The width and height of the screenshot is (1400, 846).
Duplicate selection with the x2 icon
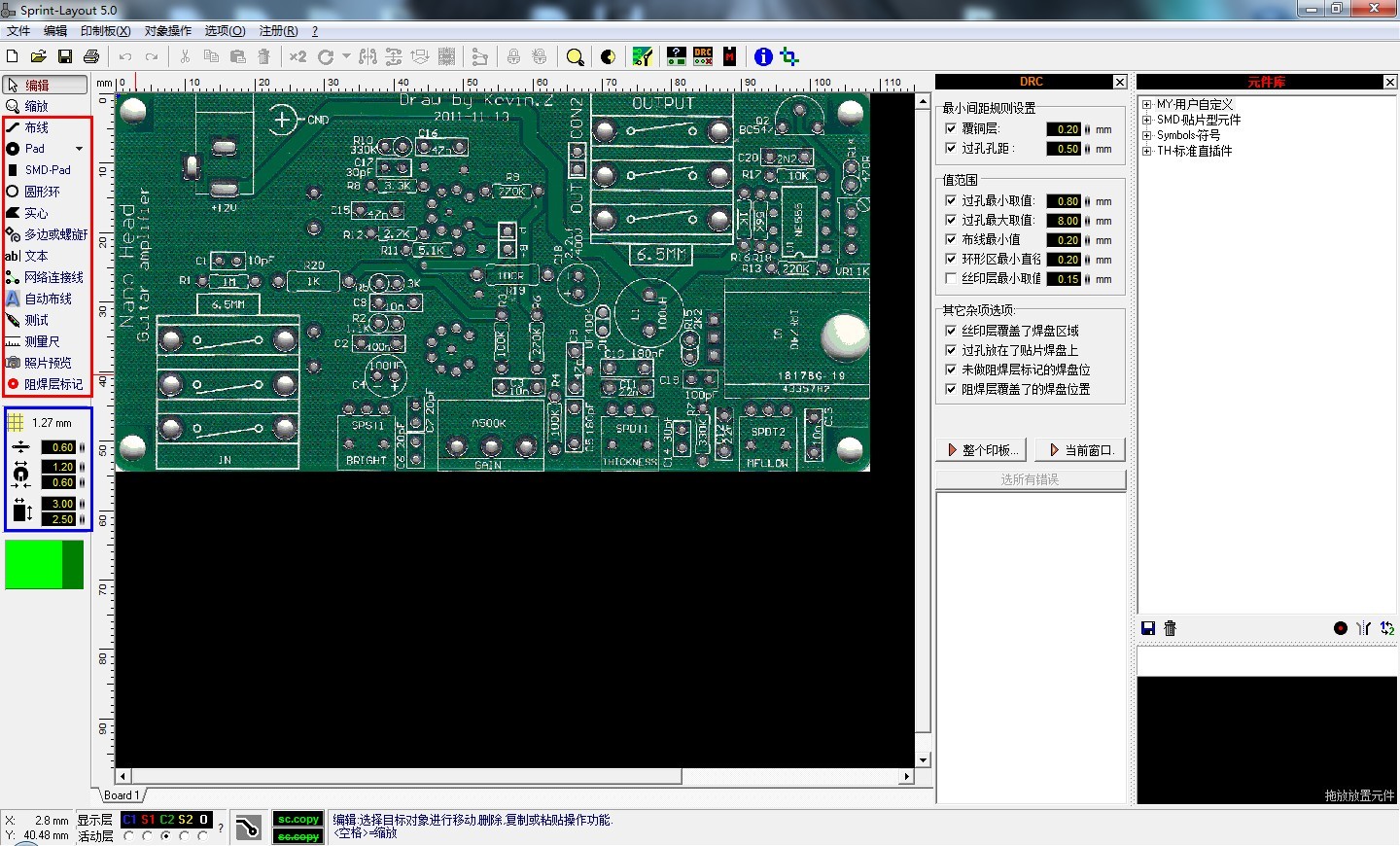pos(297,57)
